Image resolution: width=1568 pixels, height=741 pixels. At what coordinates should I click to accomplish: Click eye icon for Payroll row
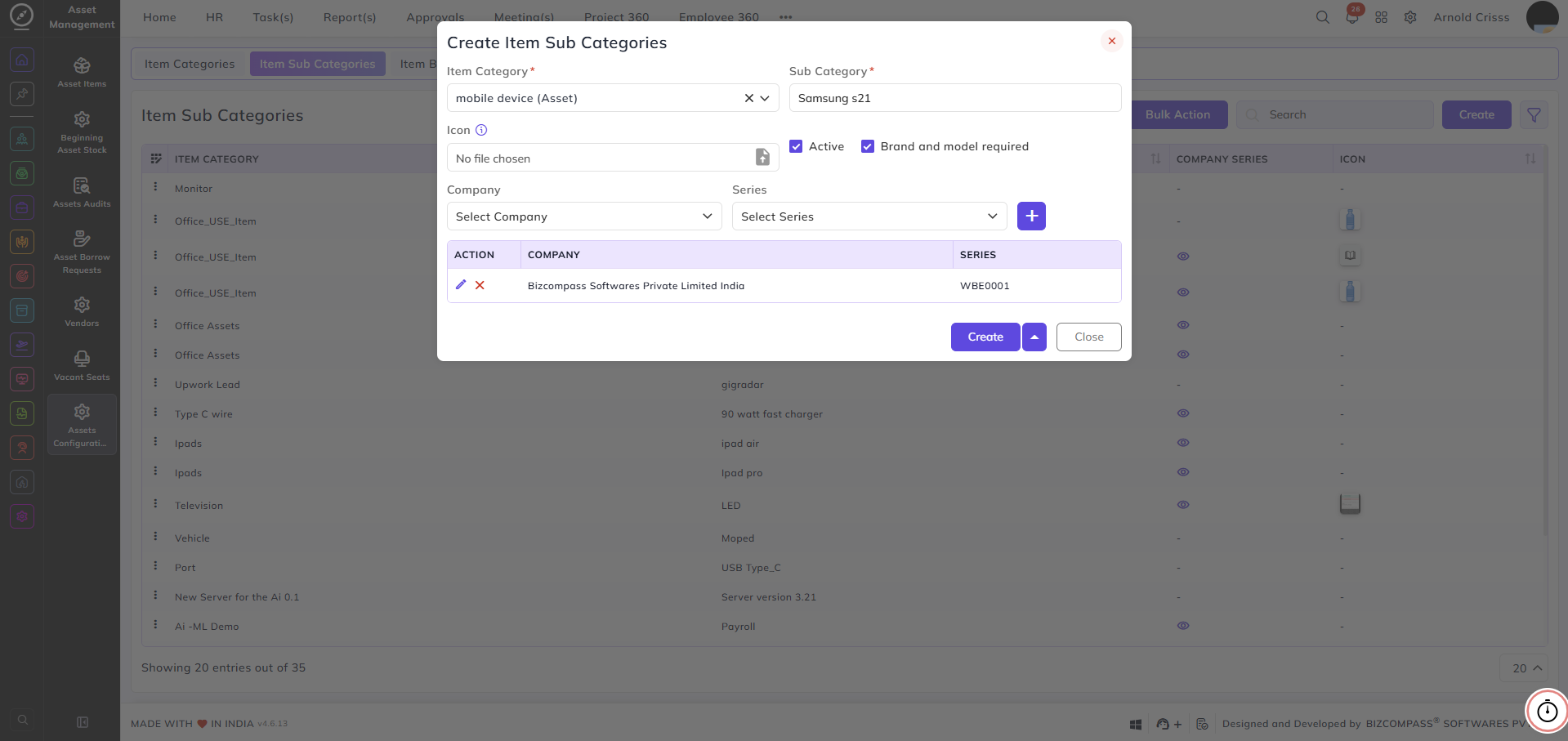1183,626
